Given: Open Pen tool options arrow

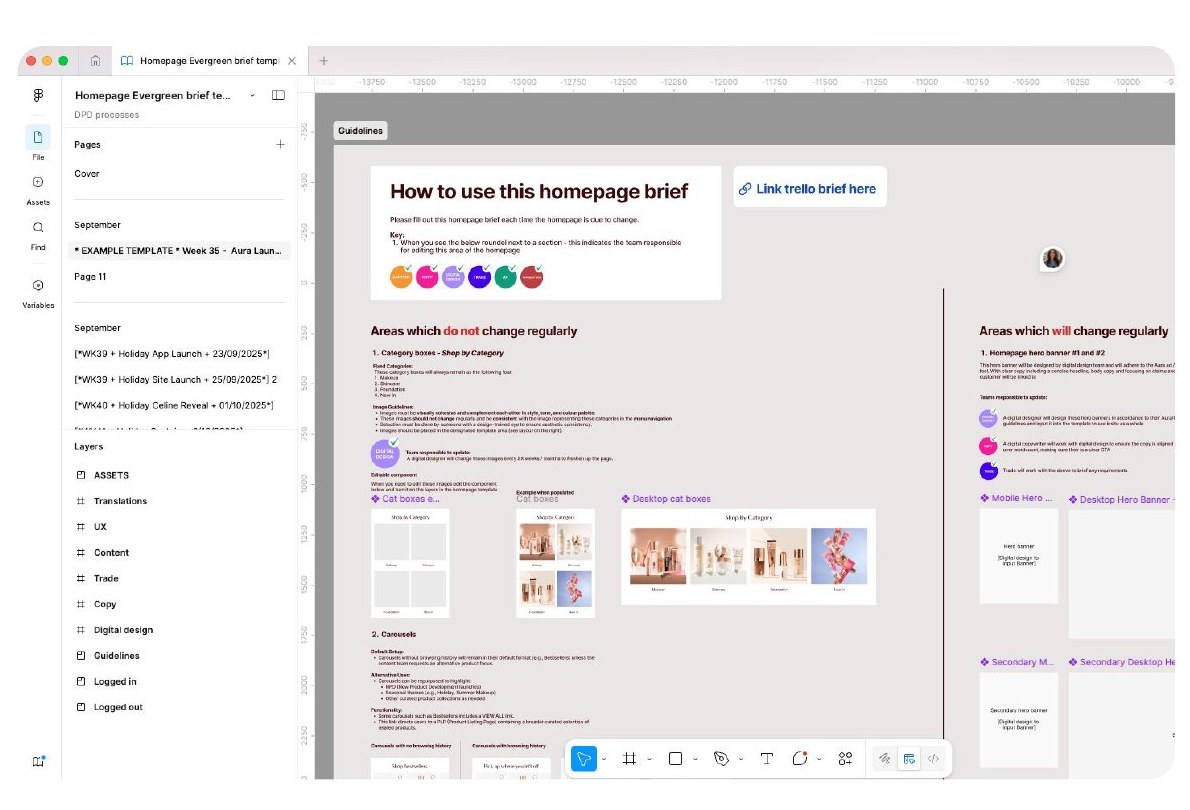Looking at the screenshot, I should [x=741, y=759].
